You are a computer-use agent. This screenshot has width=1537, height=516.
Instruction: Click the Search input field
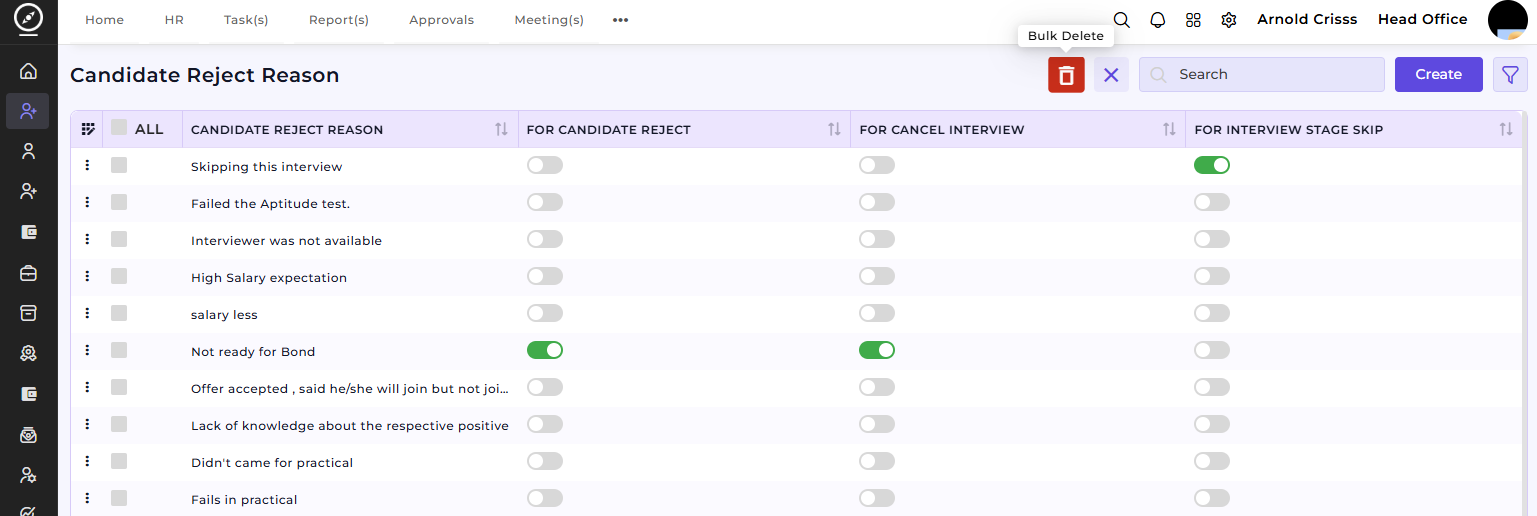tap(1262, 75)
